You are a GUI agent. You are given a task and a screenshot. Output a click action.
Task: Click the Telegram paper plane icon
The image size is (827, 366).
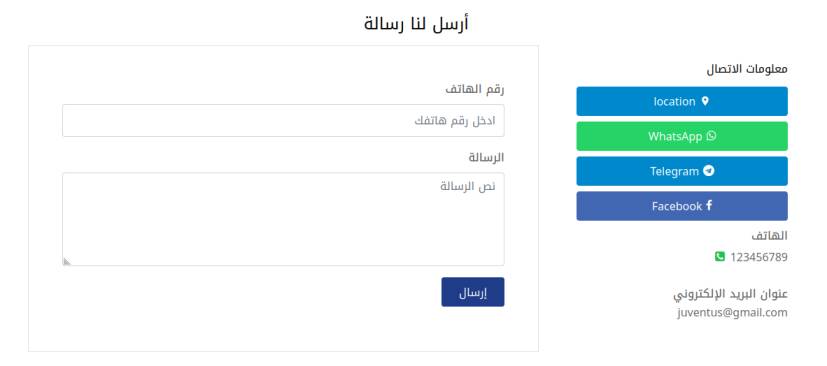pyautogui.click(x=709, y=171)
